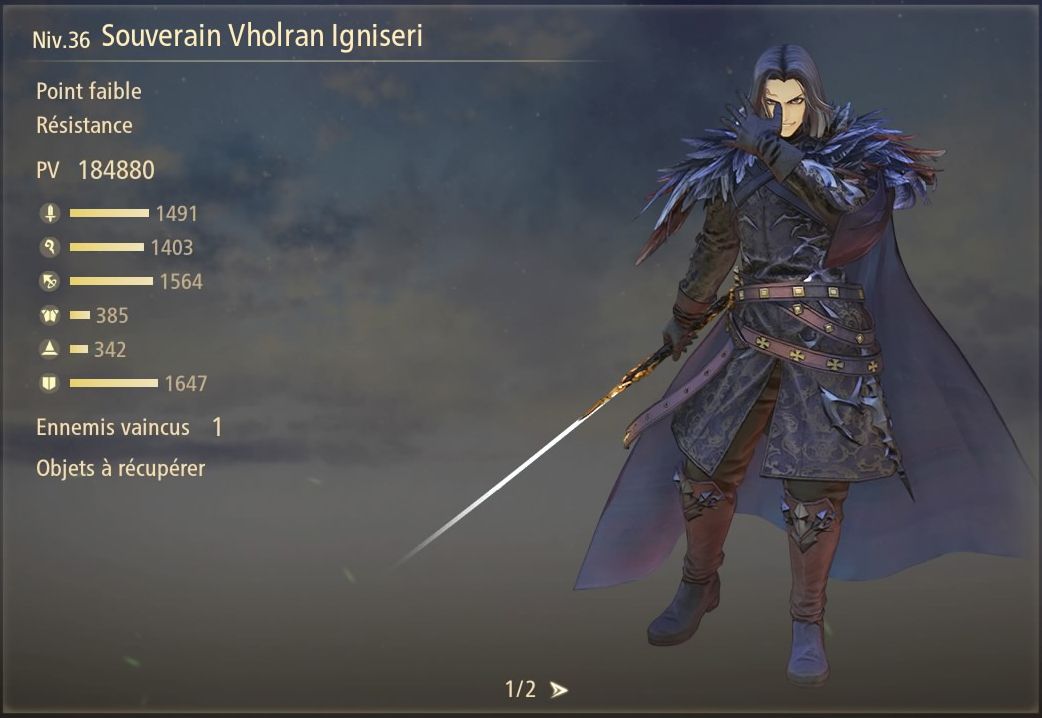The image size is (1042, 718).
Task: Click the 1491 attack stat bar
Action: [x=109, y=213]
